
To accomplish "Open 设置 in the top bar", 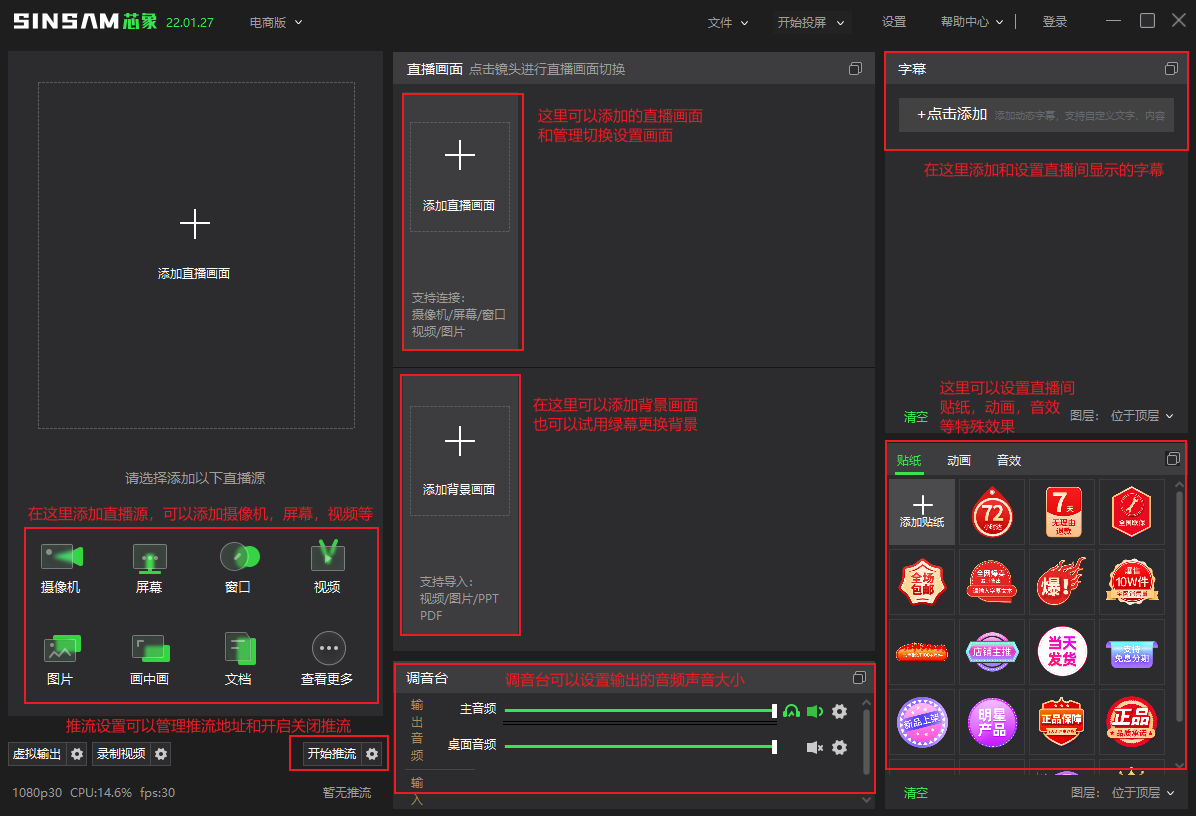I will [894, 22].
